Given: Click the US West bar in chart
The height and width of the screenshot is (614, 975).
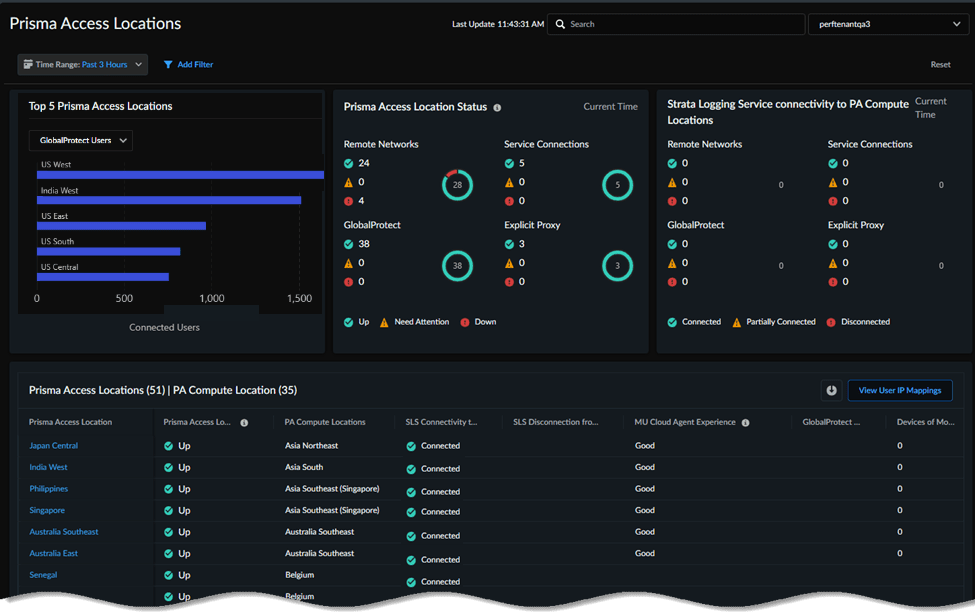Looking at the screenshot, I should click(x=180, y=175).
